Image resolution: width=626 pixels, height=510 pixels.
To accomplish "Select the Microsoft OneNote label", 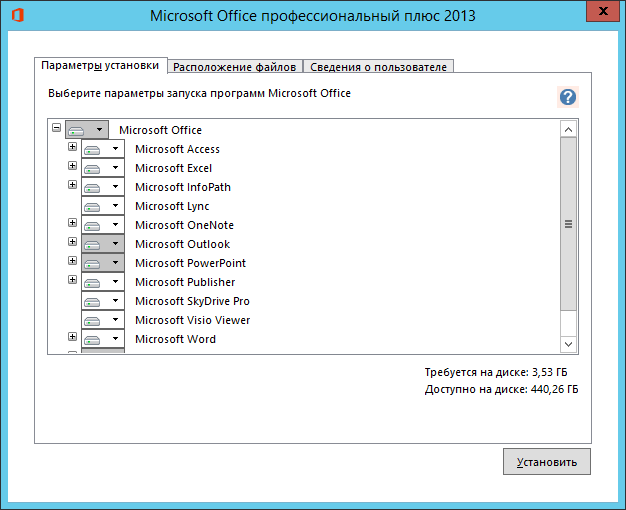I will point(184,225).
